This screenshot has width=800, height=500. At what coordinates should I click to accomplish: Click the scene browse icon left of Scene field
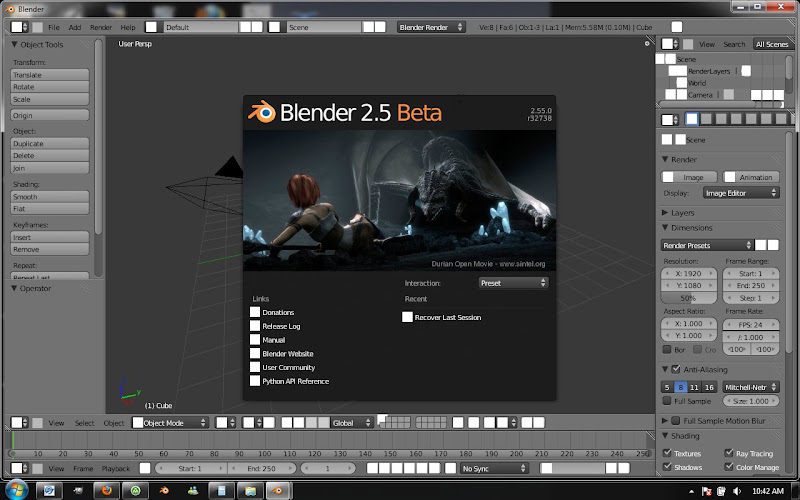[x=274, y=27]
